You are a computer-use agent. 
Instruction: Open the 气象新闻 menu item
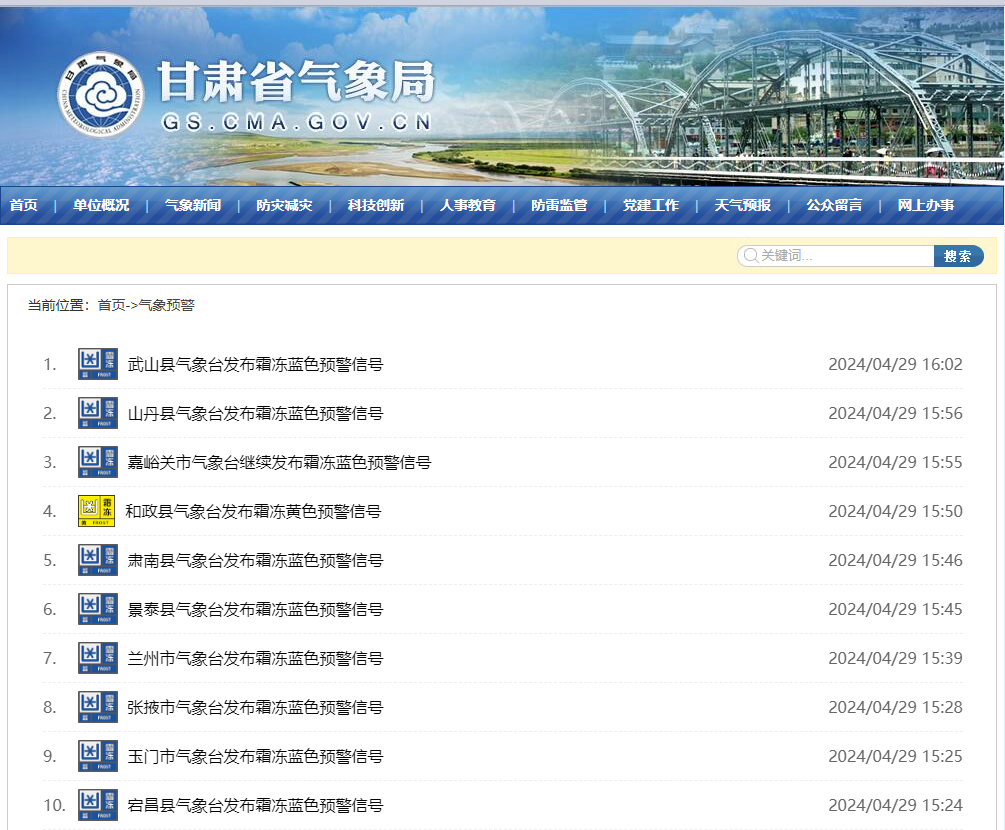(x=193, y=205)
